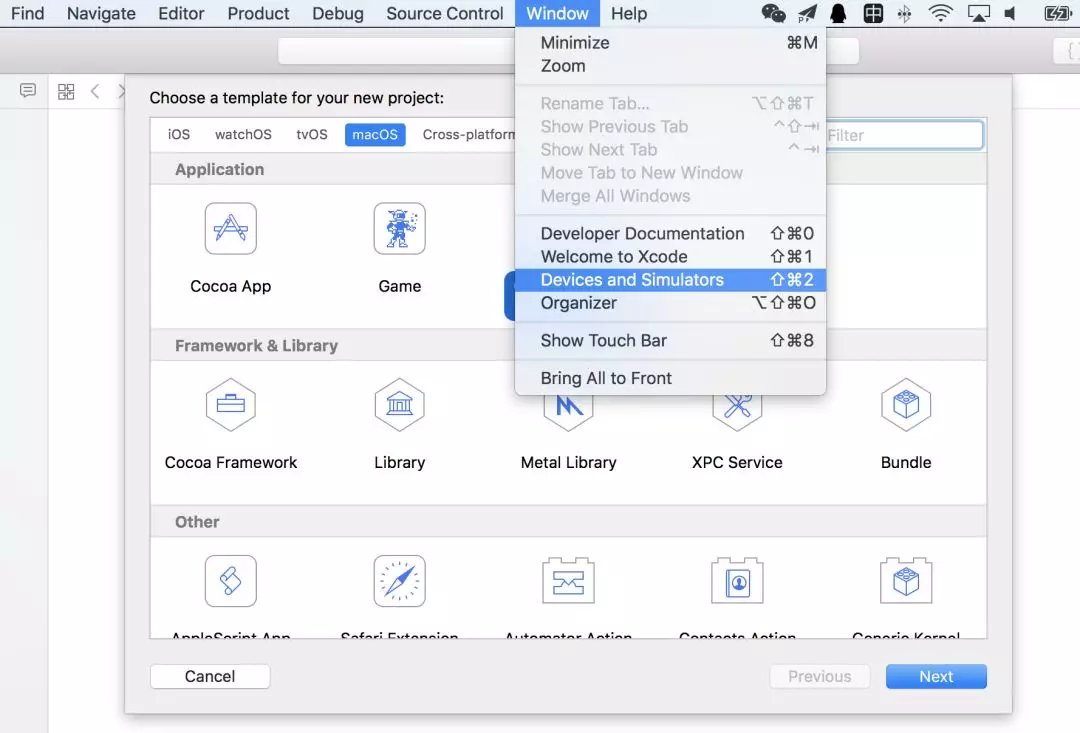The image size is (1080, 733).
Task: Select the Safari Extension compass icon
Action: point(399,581)
